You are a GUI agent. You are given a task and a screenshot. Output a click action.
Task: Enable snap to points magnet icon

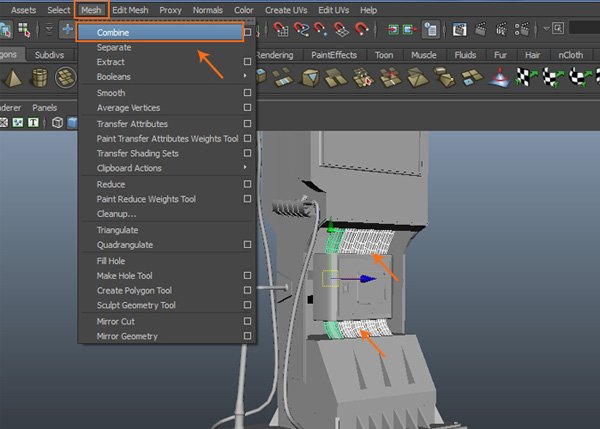[x=321, y=29]
